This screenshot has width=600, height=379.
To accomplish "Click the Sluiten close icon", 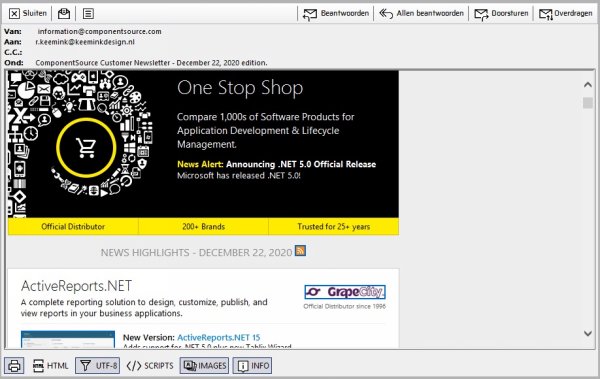I will pyautogui.click(x=14, y=14).
